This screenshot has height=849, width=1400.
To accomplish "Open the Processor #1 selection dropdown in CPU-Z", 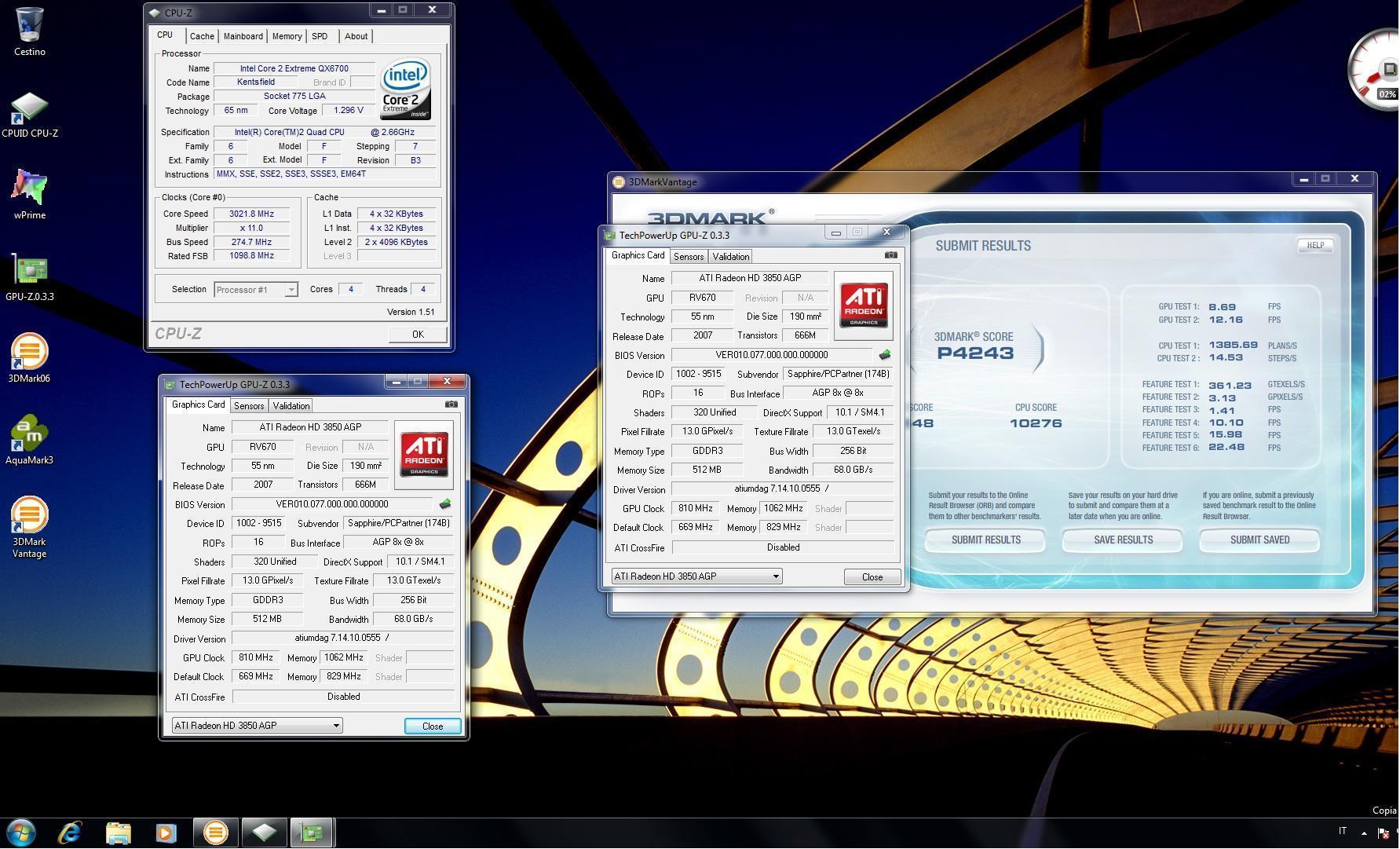I will pos(256,290).
